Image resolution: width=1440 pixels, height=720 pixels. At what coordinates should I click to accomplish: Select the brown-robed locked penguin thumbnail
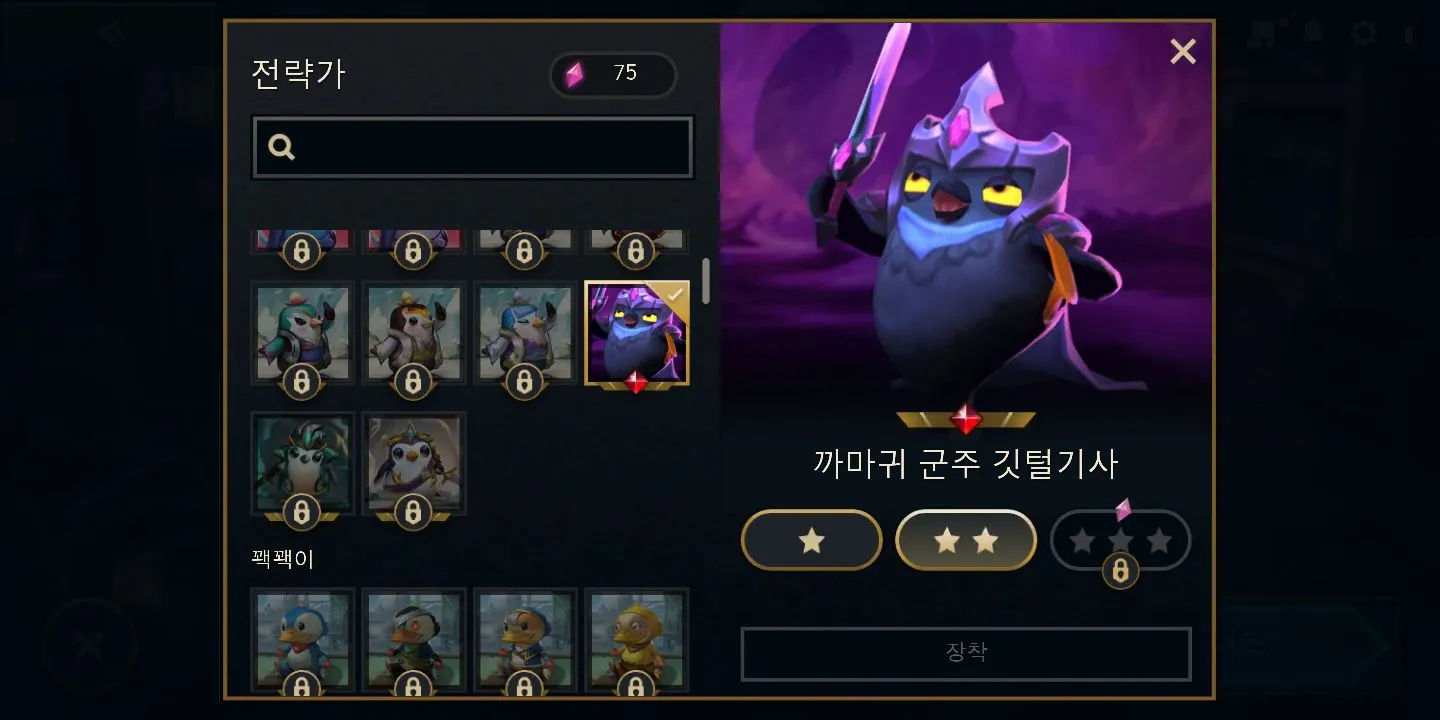pos(414,333)
